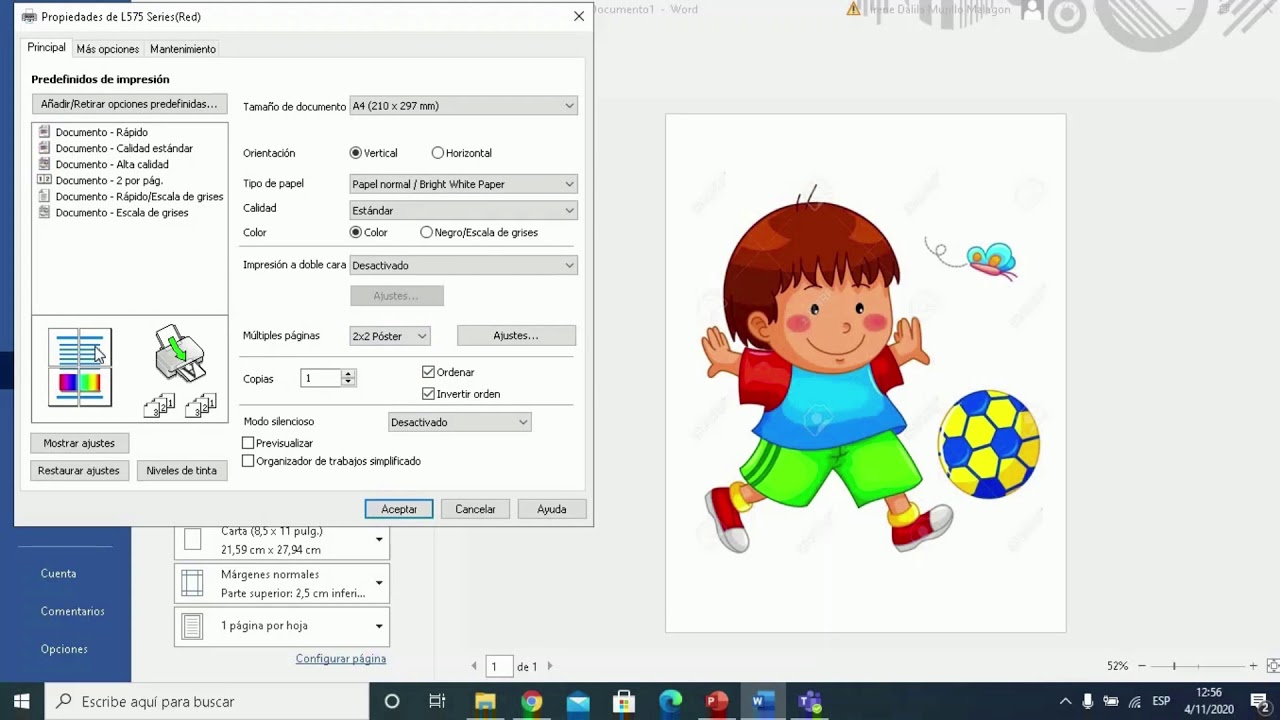Click the printer illustration icon
The height and width of the screenshot is (720, 1280).
click(180, 353)
